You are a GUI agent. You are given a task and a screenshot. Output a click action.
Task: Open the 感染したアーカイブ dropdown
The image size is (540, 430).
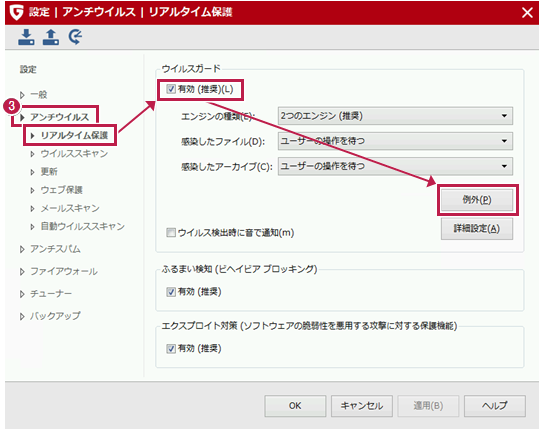[395, 166]
